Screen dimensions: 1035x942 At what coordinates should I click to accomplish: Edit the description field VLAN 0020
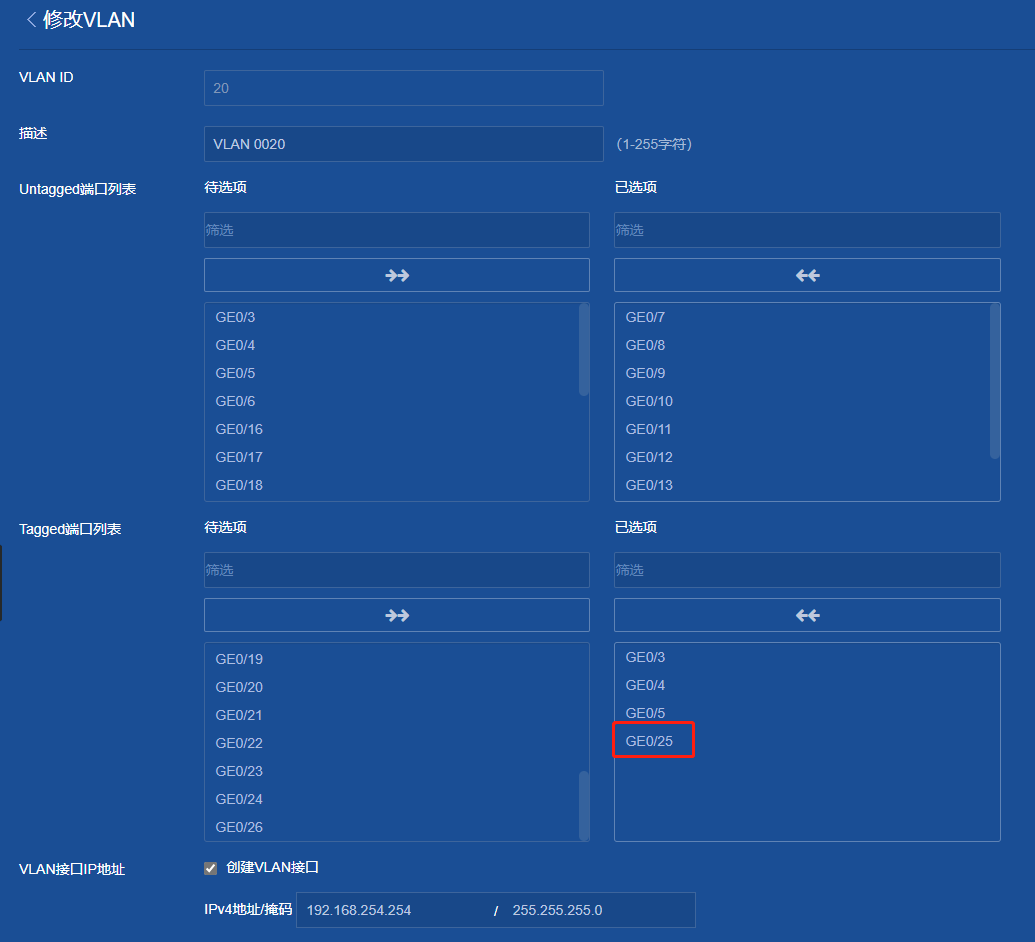[x=404, y=144]
